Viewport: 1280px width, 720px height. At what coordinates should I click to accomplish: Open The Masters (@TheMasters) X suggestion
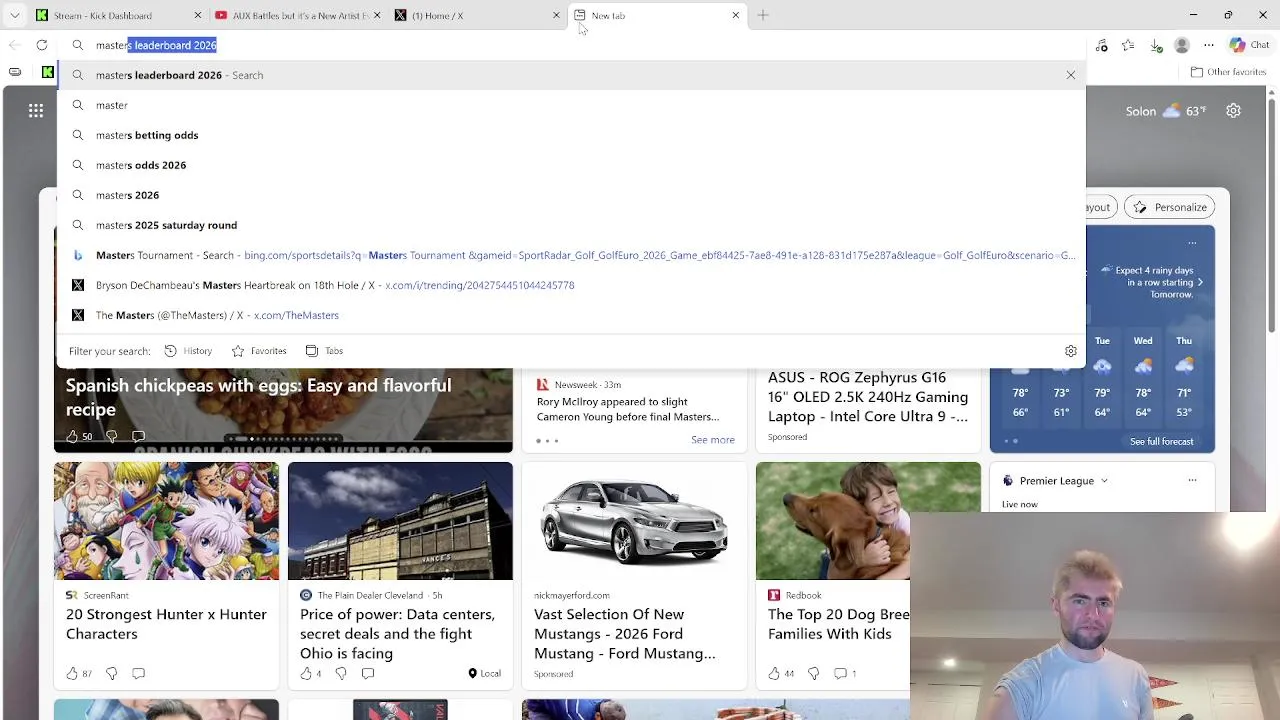pos(571,315)
